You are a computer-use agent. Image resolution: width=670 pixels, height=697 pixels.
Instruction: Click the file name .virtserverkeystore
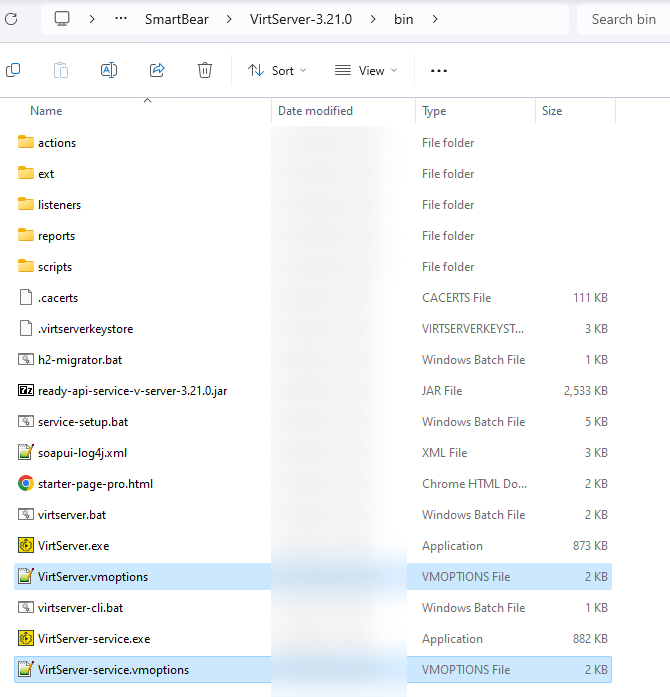click(x=85, y=329)
